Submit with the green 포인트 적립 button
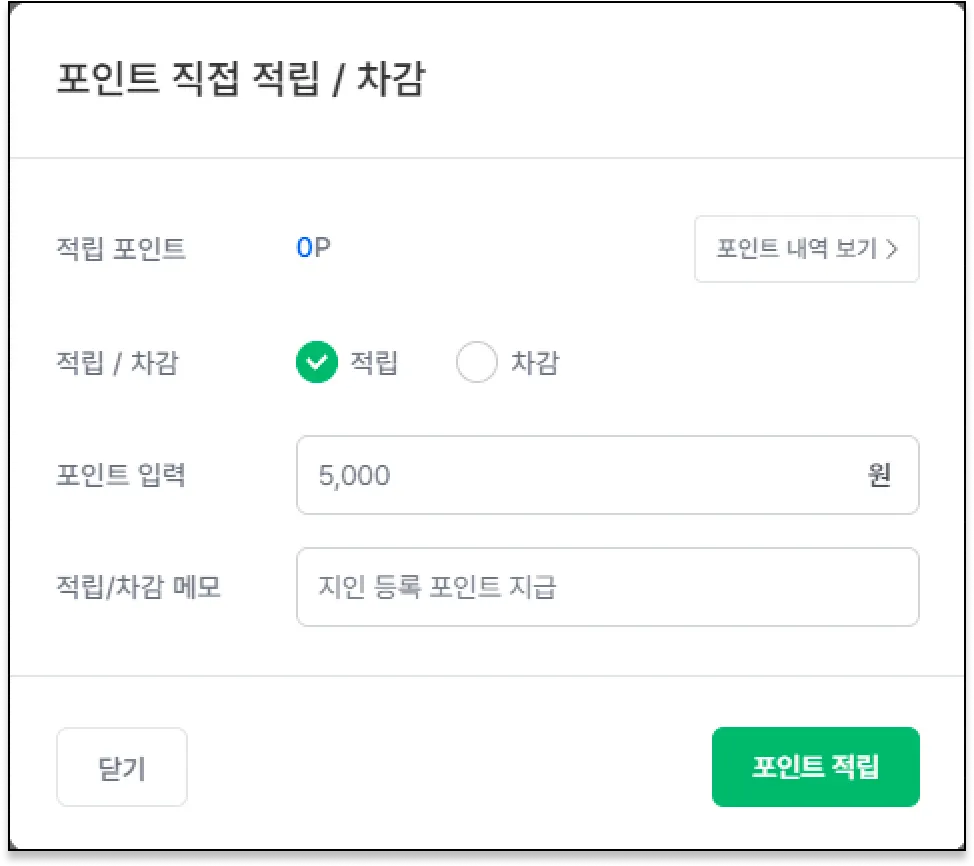This screenshot has width=974, height=866. pos(815,767)
